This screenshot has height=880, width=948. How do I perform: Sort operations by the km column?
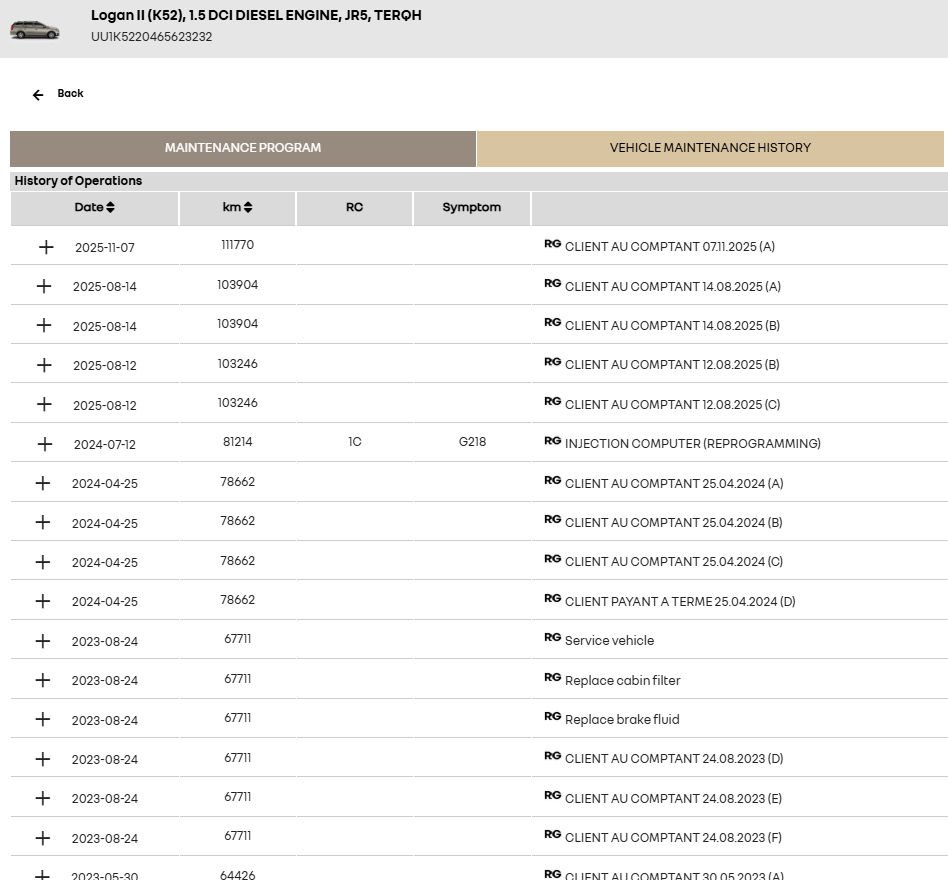(x=237, y=207)
